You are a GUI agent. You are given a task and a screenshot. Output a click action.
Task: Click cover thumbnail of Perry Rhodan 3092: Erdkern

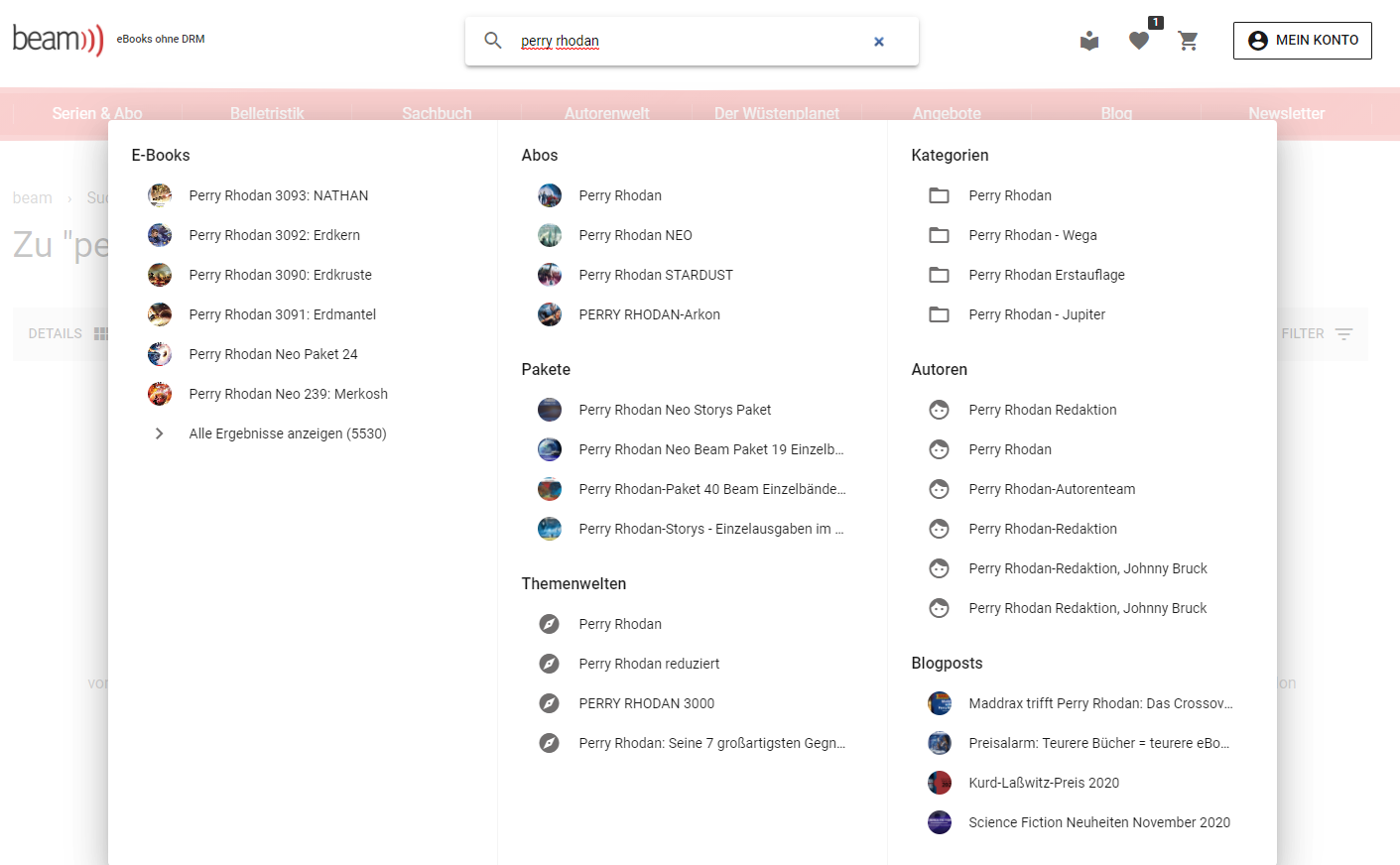[160, 235]
